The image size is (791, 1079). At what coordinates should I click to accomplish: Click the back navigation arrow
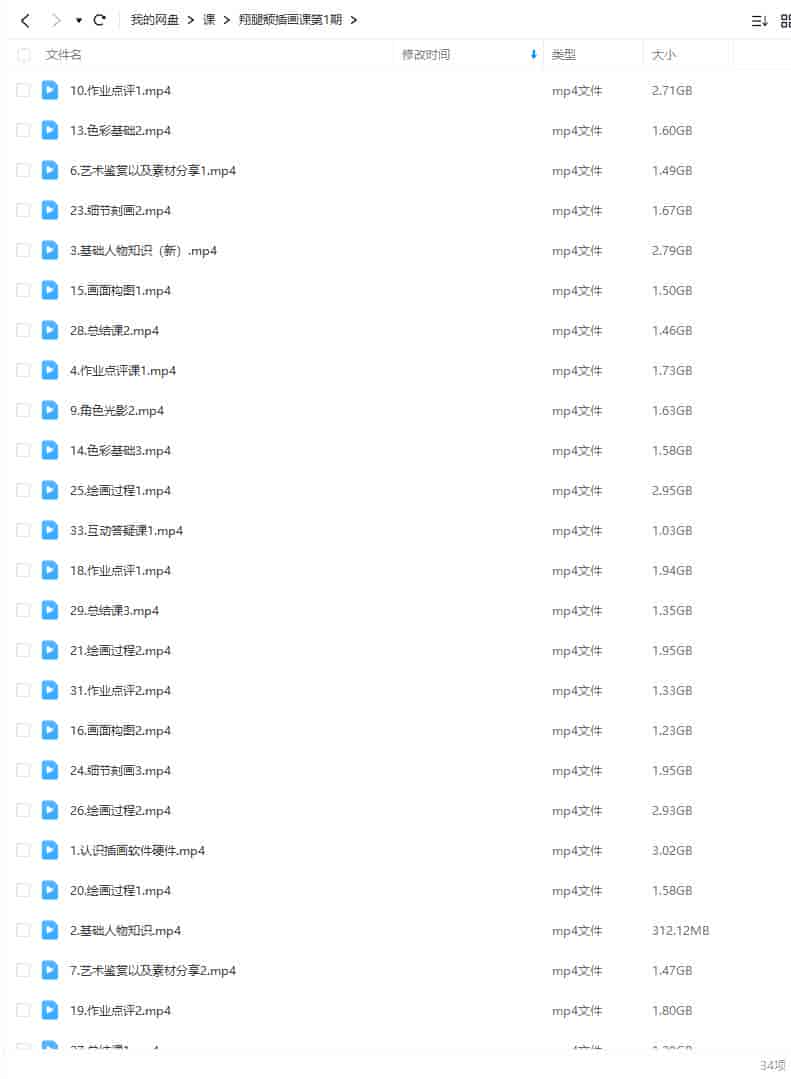point(25,21)
